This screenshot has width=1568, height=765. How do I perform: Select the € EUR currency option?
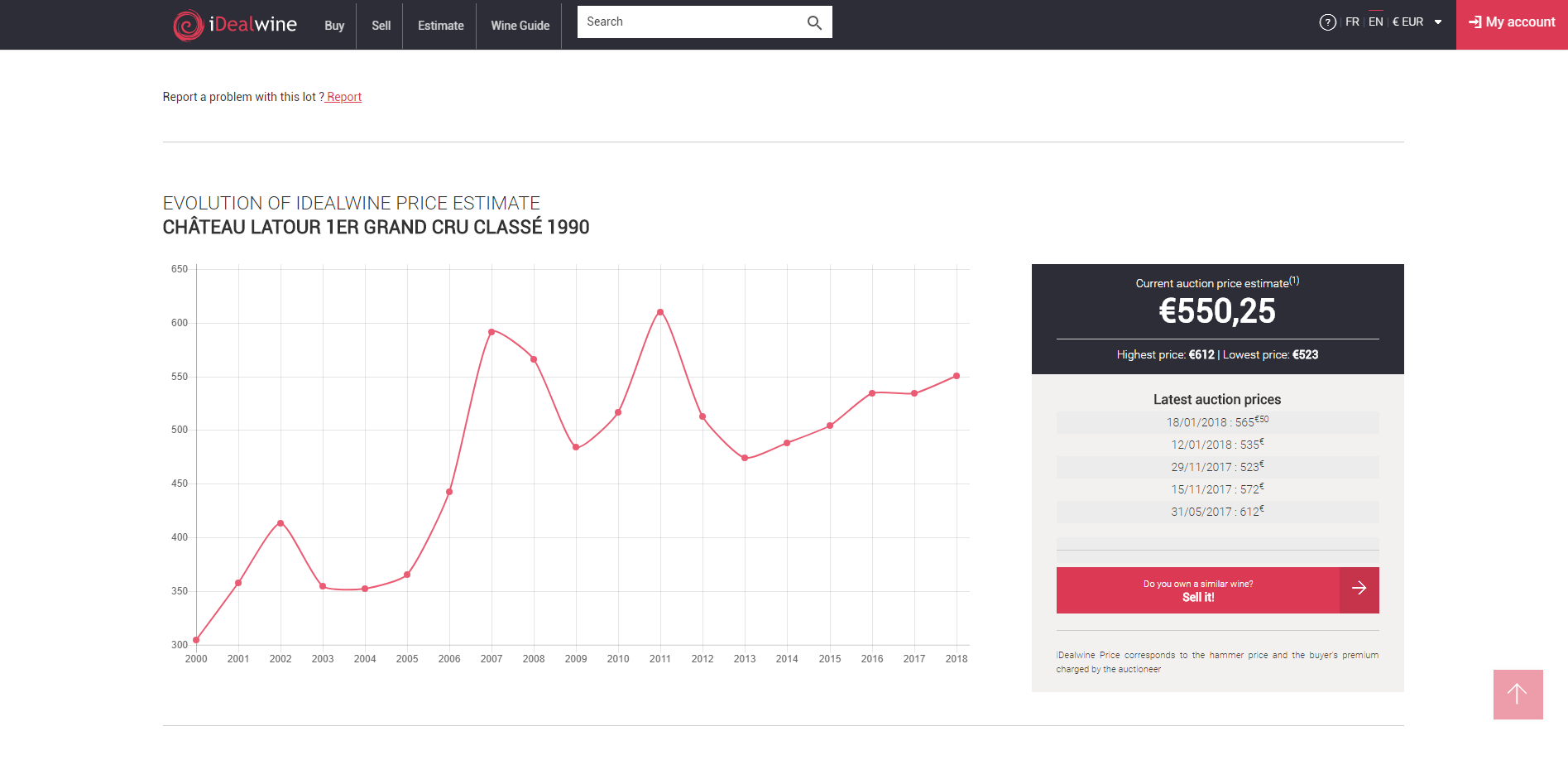coord(1407,22)
